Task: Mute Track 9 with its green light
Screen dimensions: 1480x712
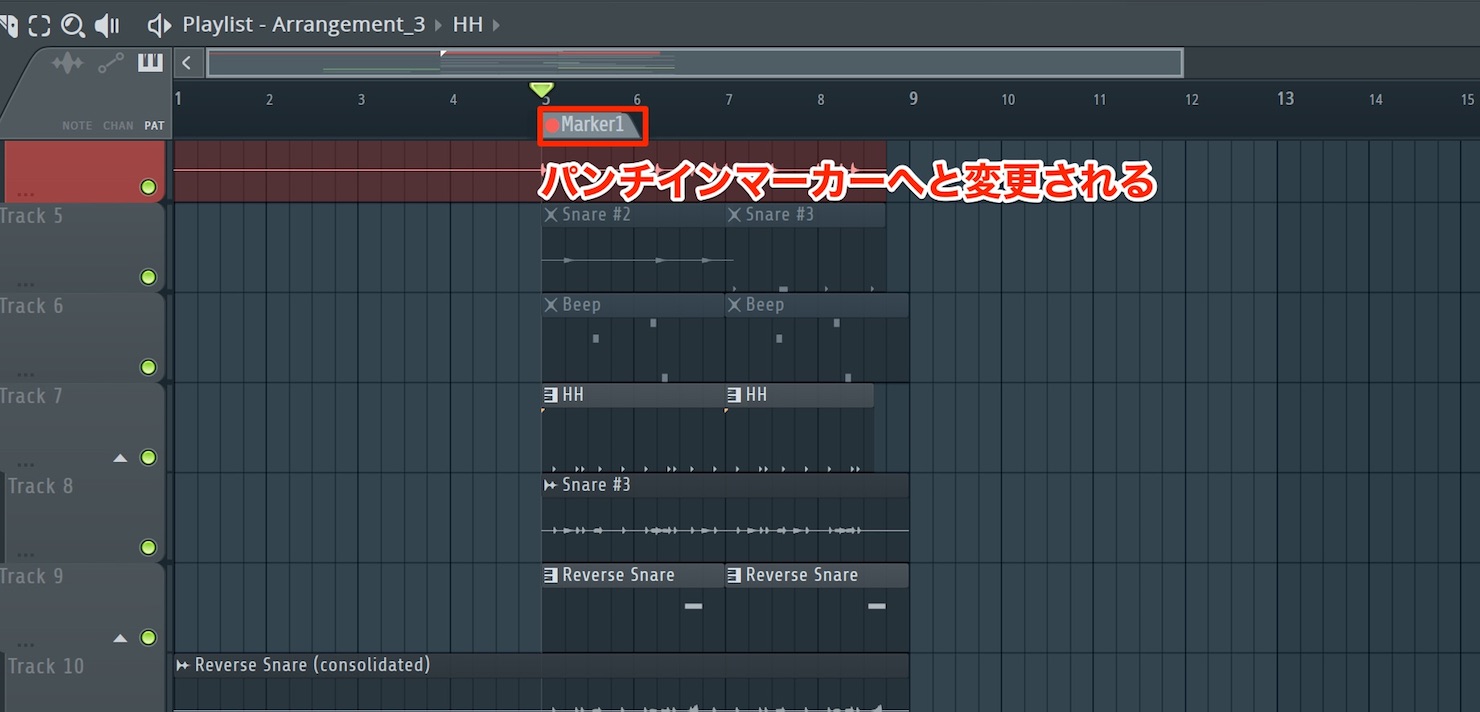Action: (x=148, y=637)
